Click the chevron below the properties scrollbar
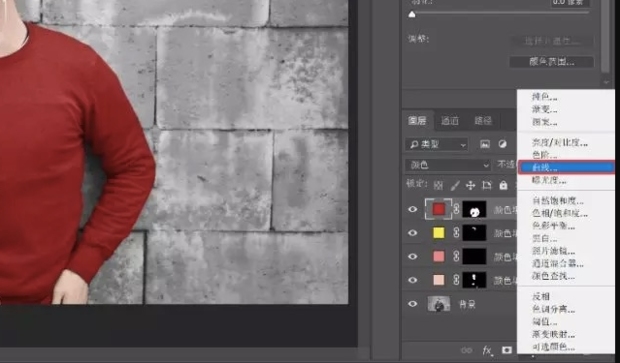Image resolution: width=620 pixels, height=363 pixels. 607,82
